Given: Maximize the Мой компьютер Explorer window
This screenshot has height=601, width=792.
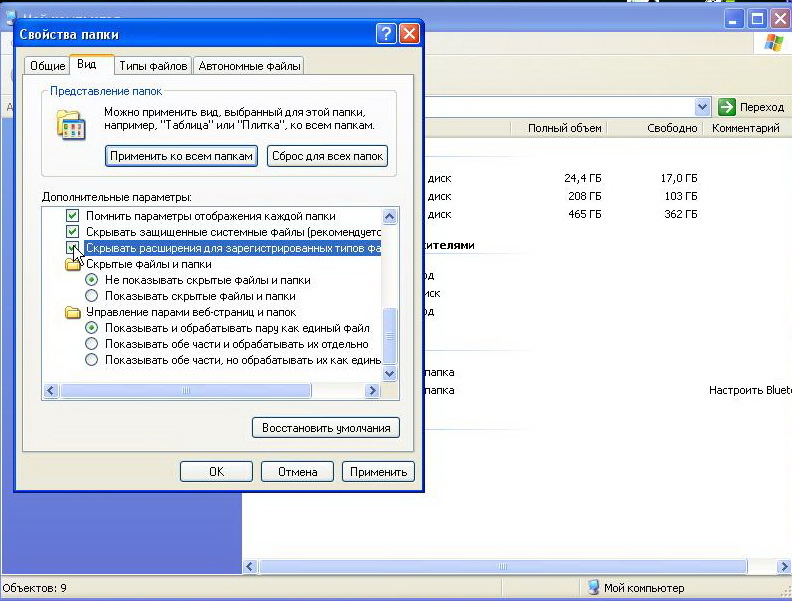Looking at the screenshot, I should pos(757,19).
